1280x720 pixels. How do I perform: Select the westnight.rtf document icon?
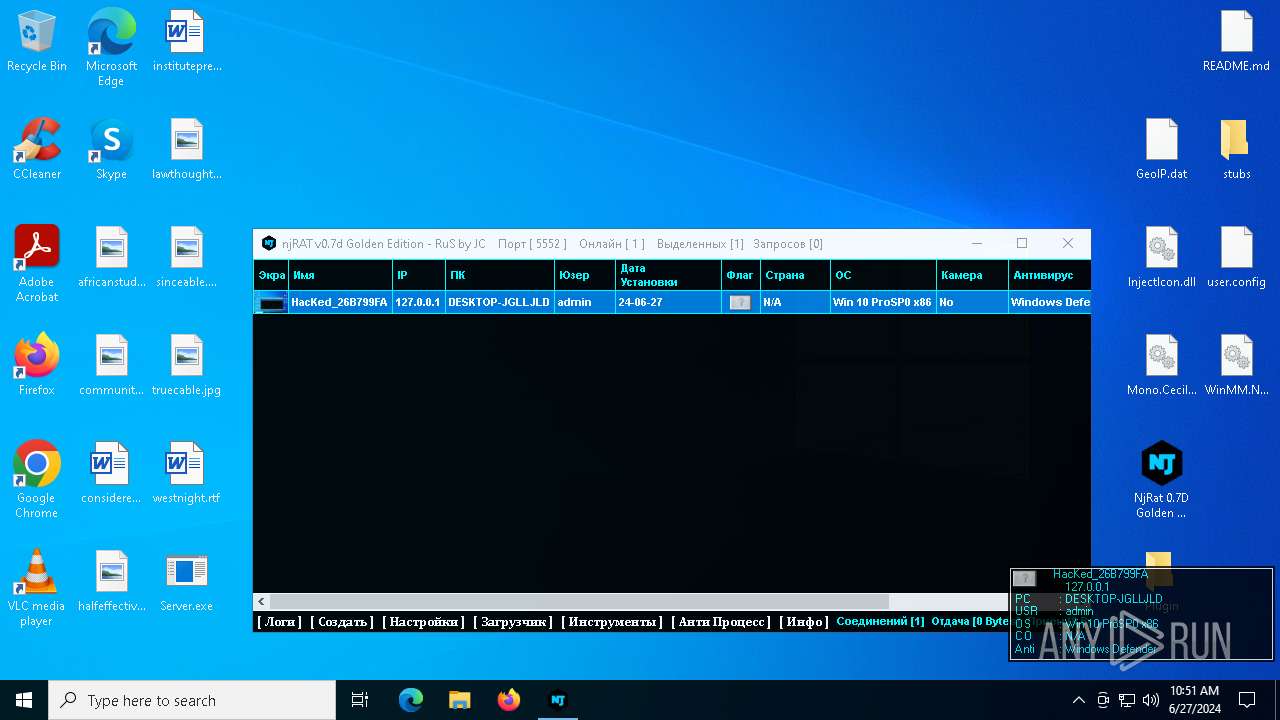[186, 474]
